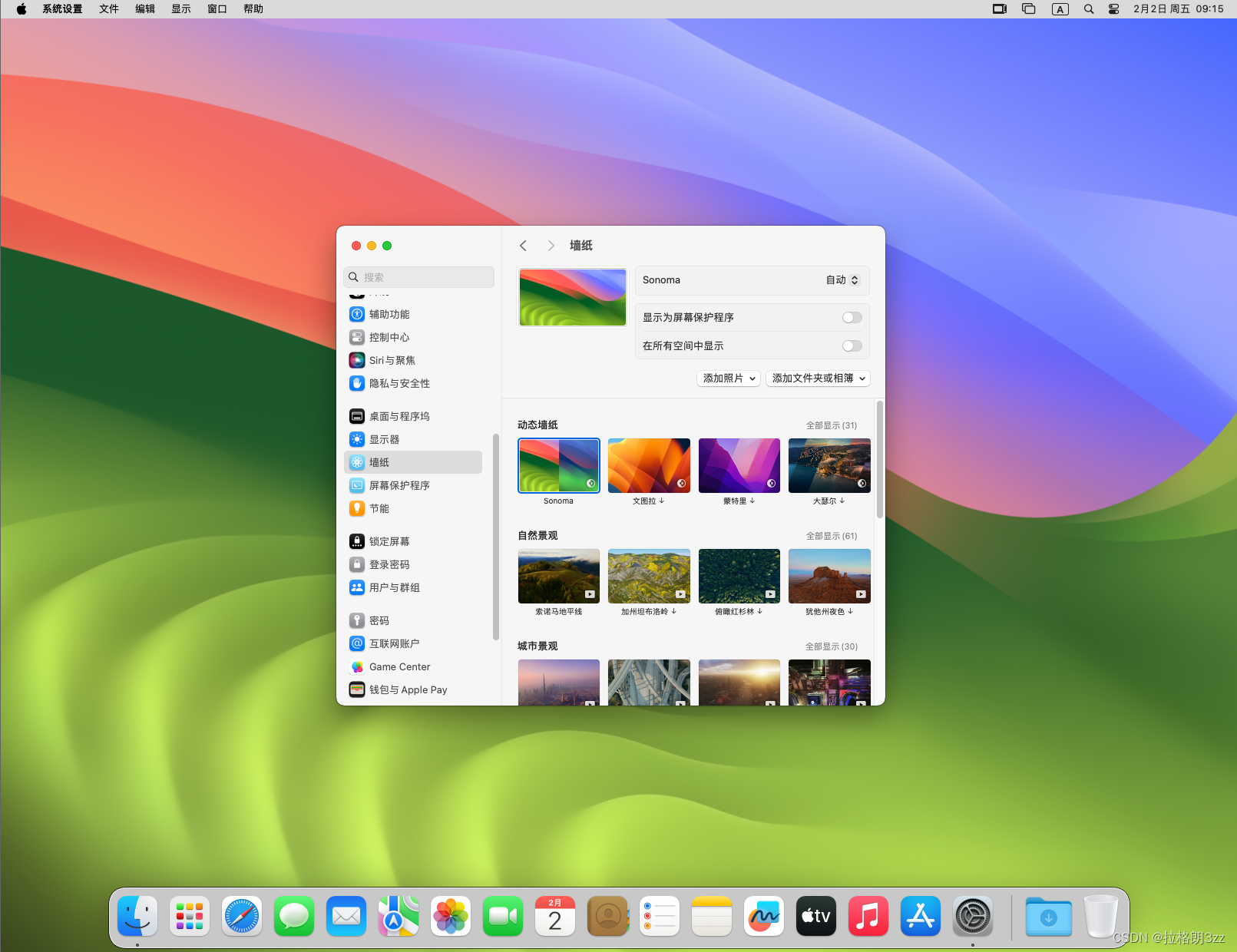Open 辅助功能 accessibility settings icon
Viewport: 1237px width, 952px height.
tap(357, 314)
